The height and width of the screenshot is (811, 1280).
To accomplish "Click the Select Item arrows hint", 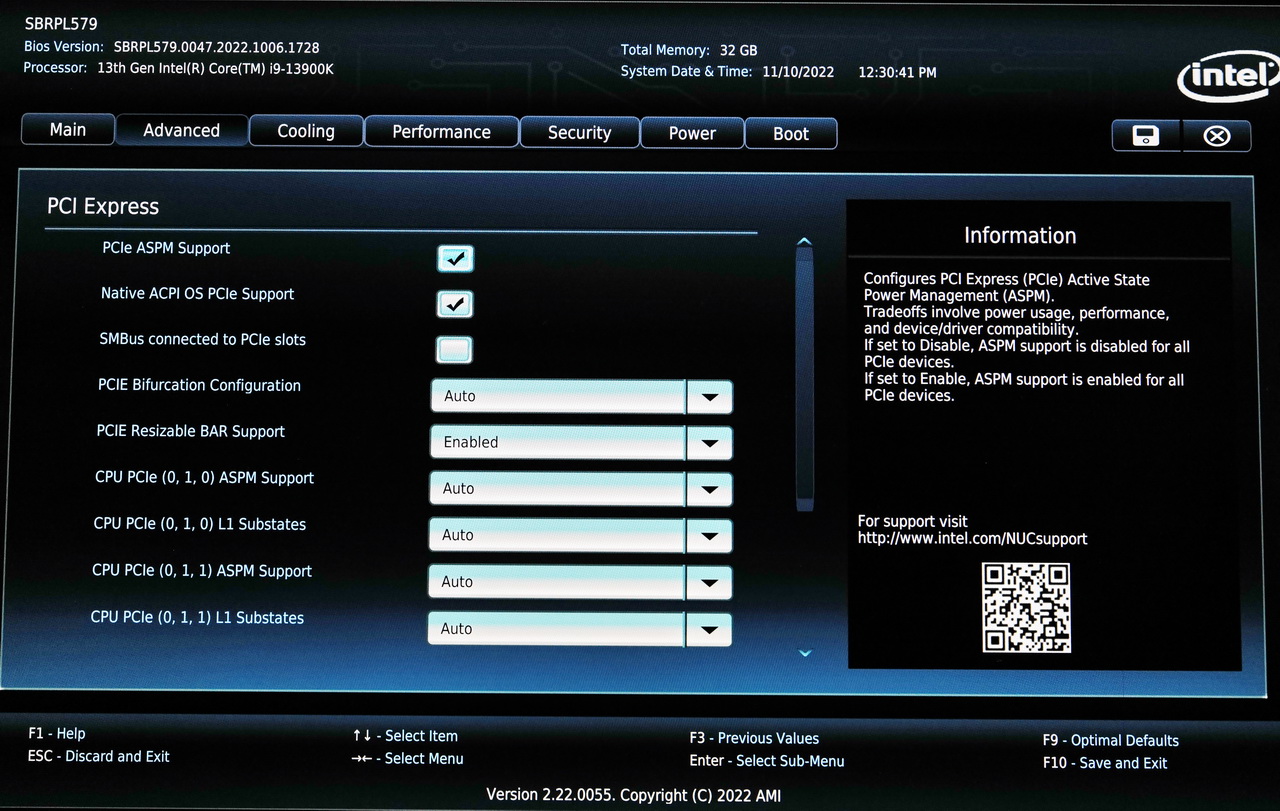I will click(x=405, y=736).
